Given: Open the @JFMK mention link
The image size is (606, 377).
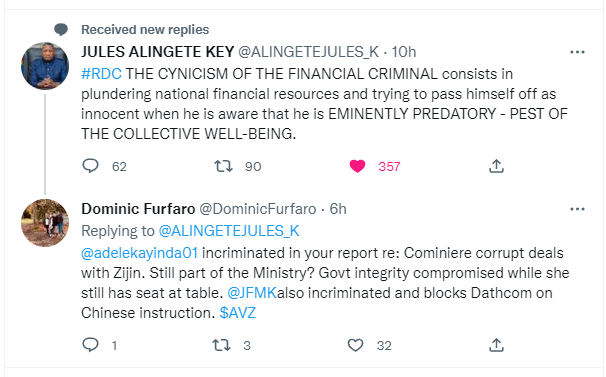Looking at the screenshot, I should (x=252, y=293).
